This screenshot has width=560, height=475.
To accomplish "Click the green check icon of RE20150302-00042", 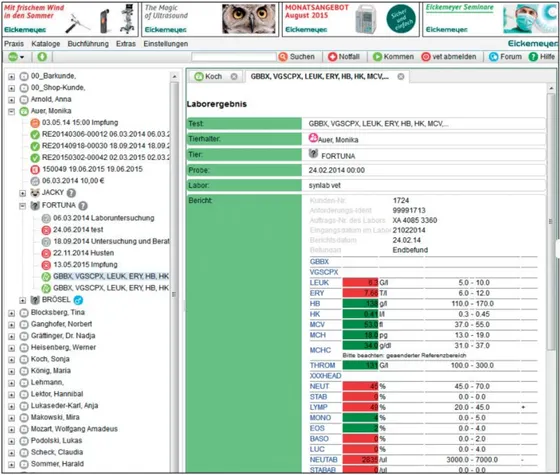I will (35, 158).
